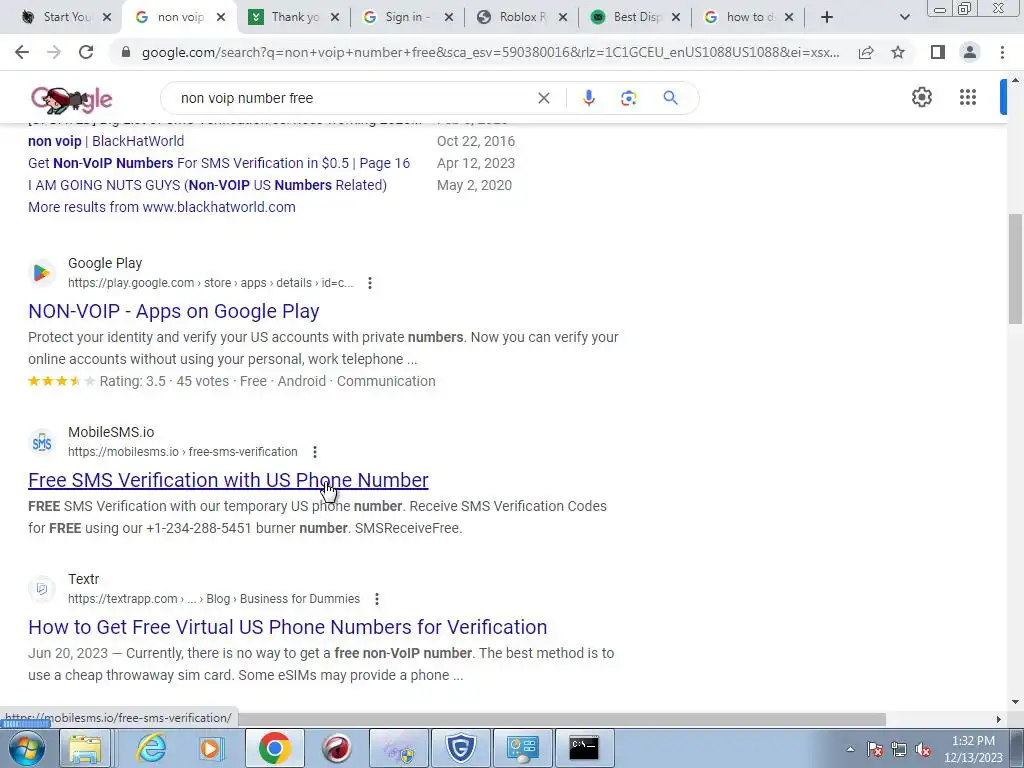Start a search by voice microphone
Image resolution: width=1024 pixels, height=768 pixels.
588,98
